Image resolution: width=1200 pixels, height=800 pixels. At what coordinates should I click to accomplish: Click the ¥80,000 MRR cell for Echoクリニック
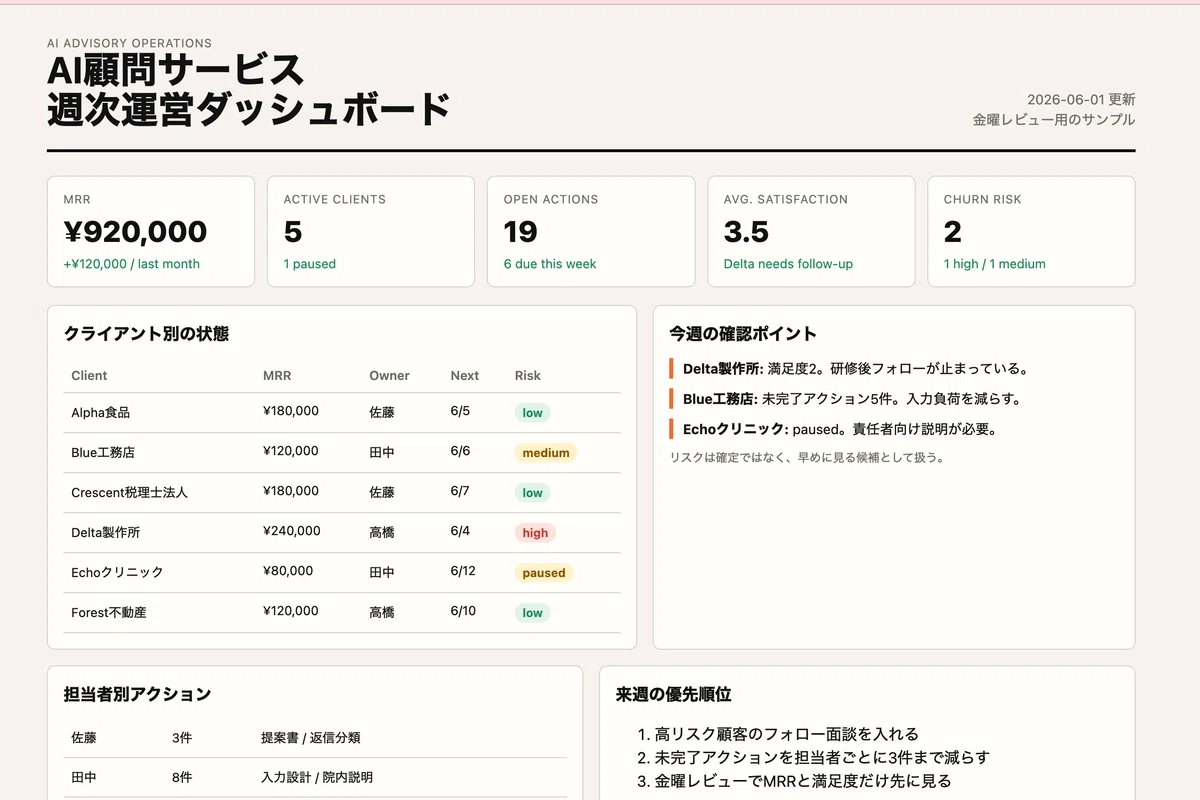point(287,571)
